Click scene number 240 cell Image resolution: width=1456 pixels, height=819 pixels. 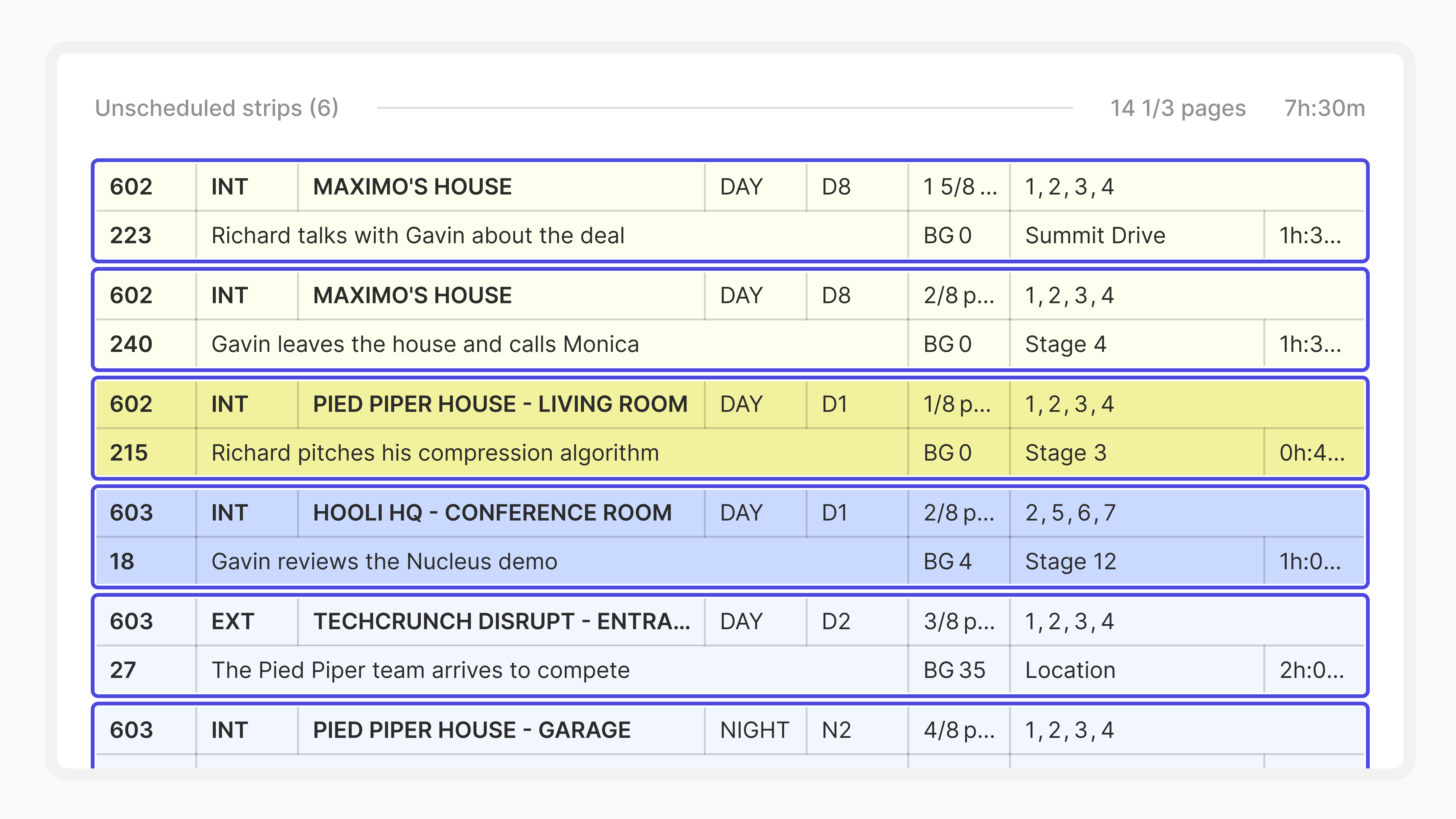point(146,344)
